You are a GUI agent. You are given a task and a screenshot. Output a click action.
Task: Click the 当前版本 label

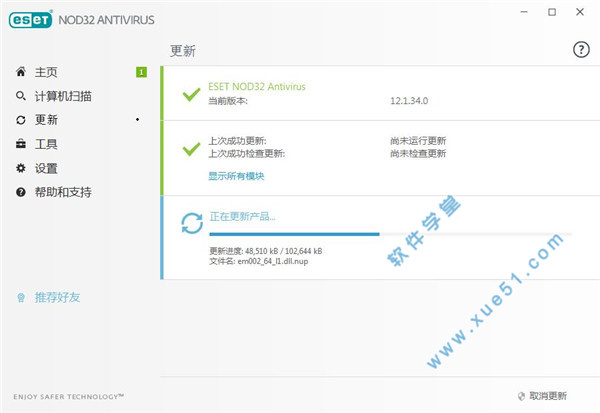tap(228, 101)
